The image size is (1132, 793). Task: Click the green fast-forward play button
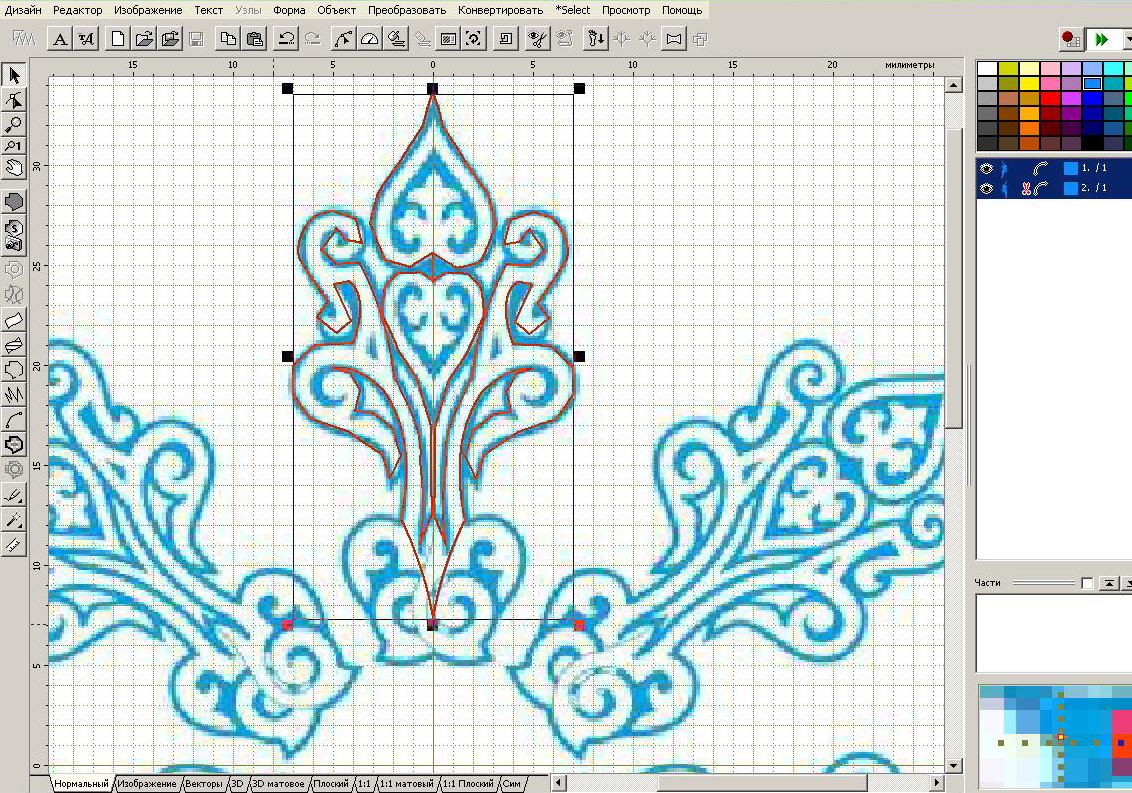1101,39
